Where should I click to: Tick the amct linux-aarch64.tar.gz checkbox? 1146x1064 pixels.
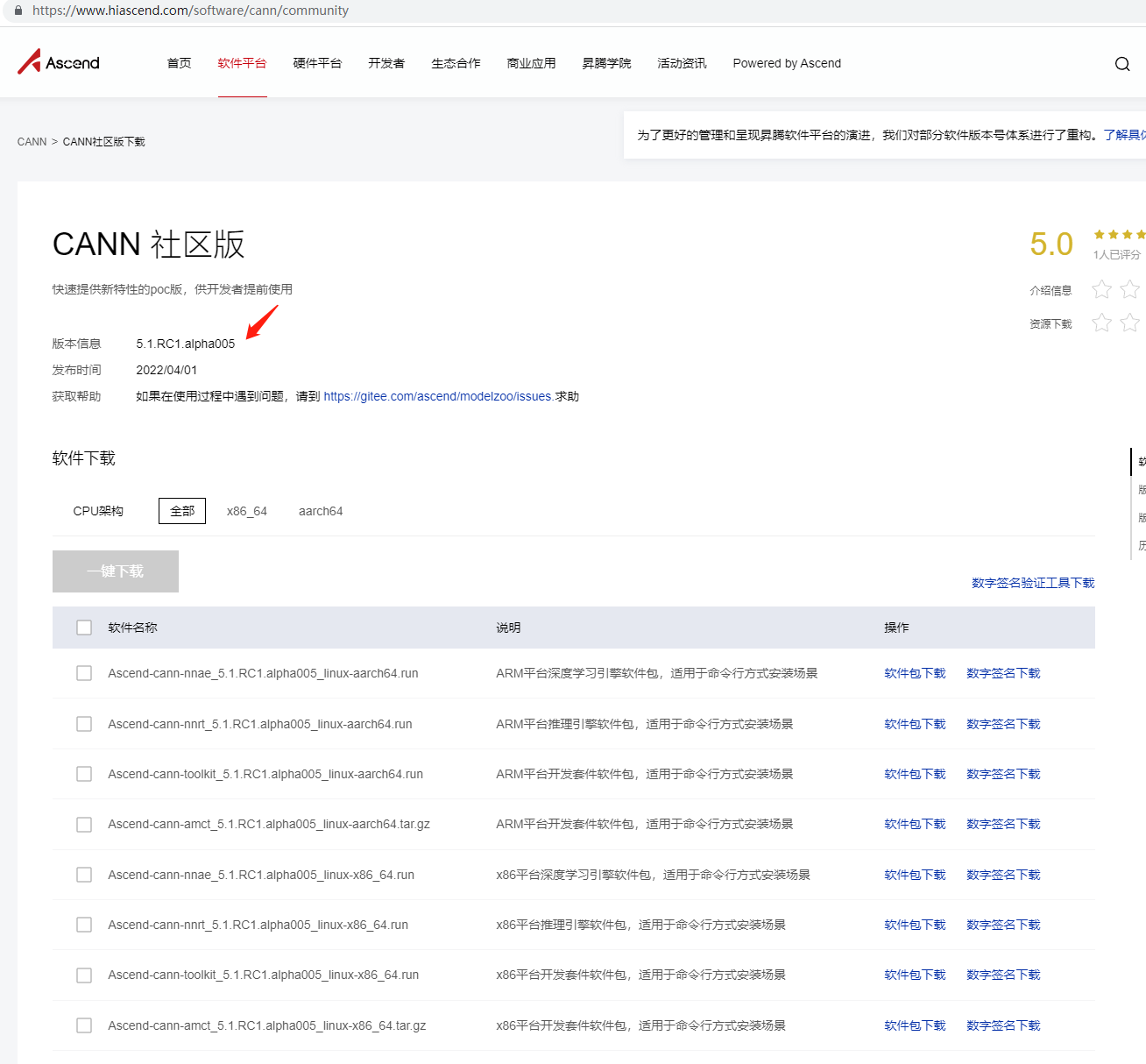coord(84,825)
